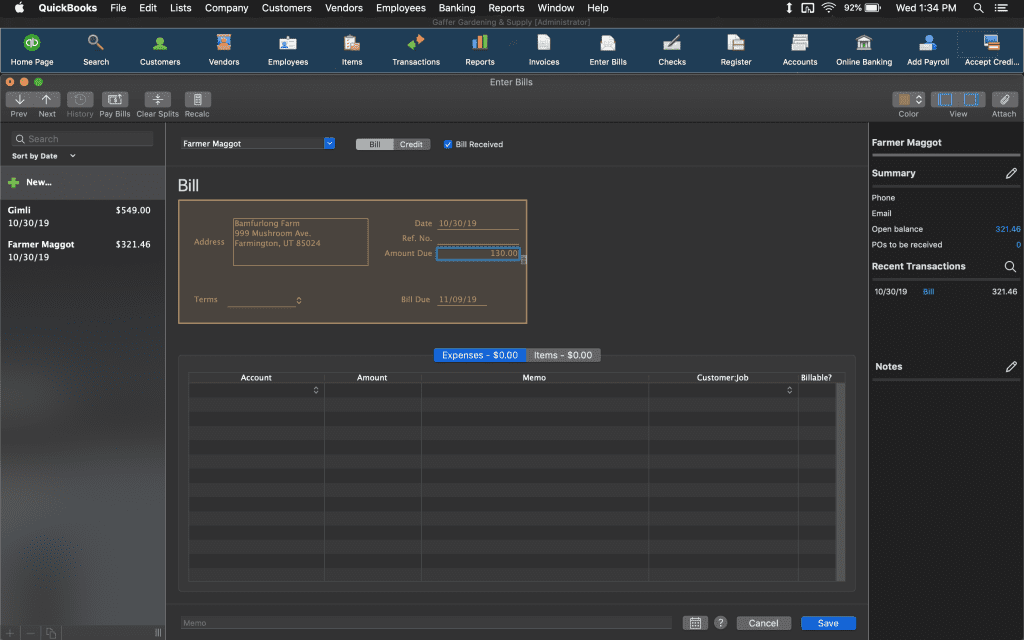Open the Color picker dropdown
The width and height of the screenshot is (1024, 640).
(908, 99)
